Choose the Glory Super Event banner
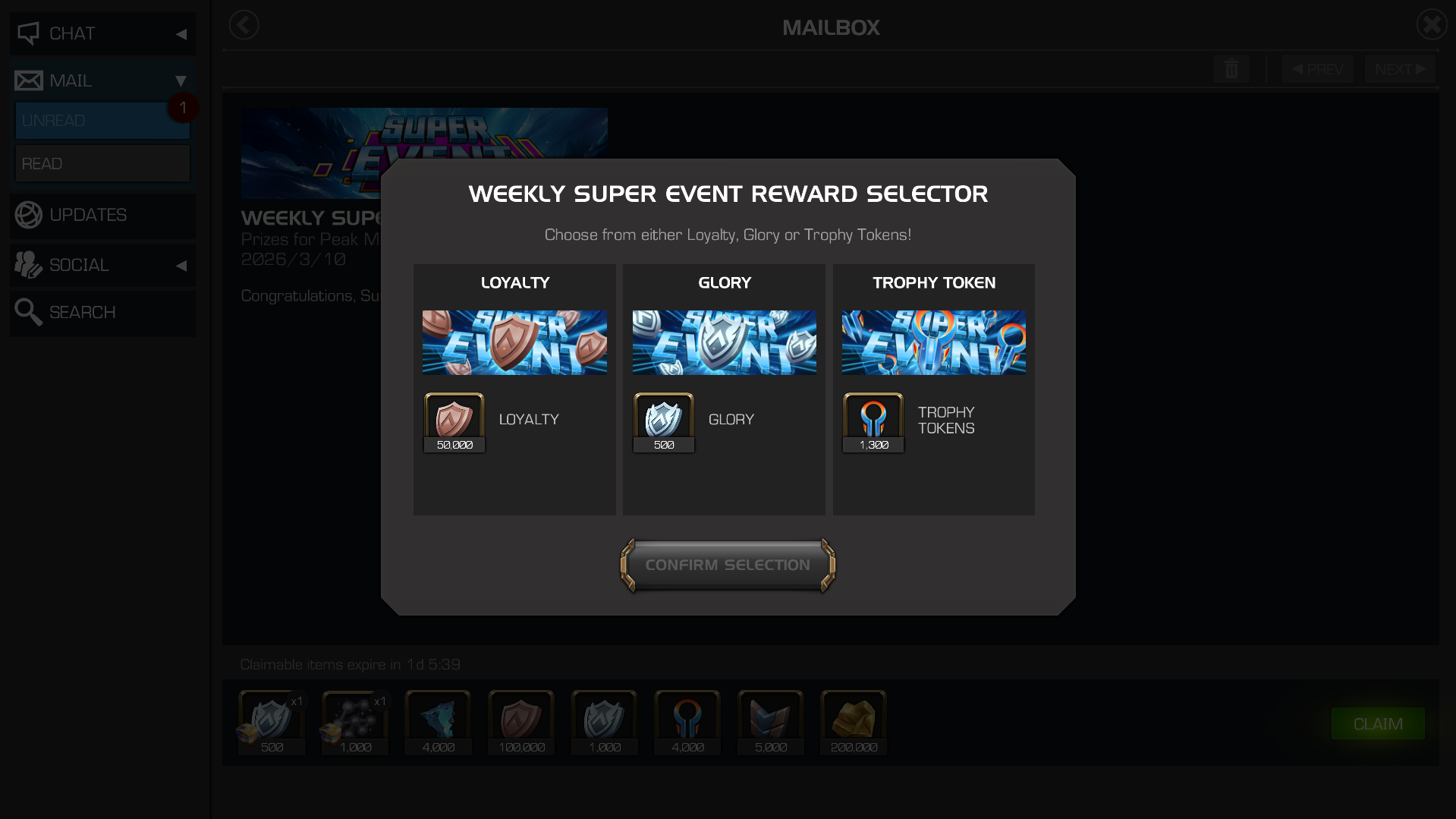Viewport: 1456px width, 819px height. (725, 342)
